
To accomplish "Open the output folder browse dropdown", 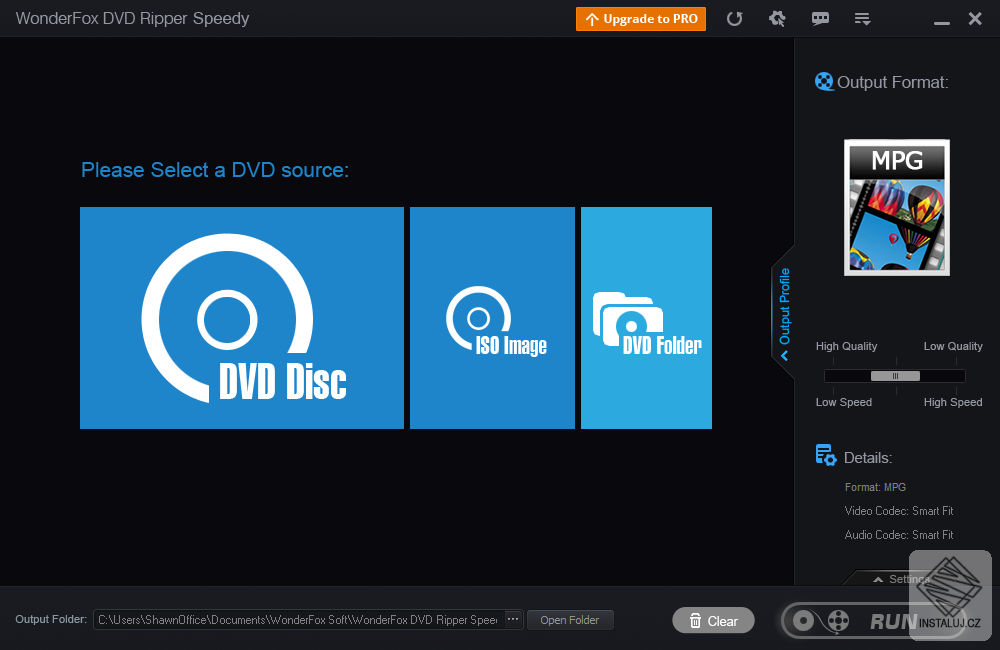I will (512, 619).
